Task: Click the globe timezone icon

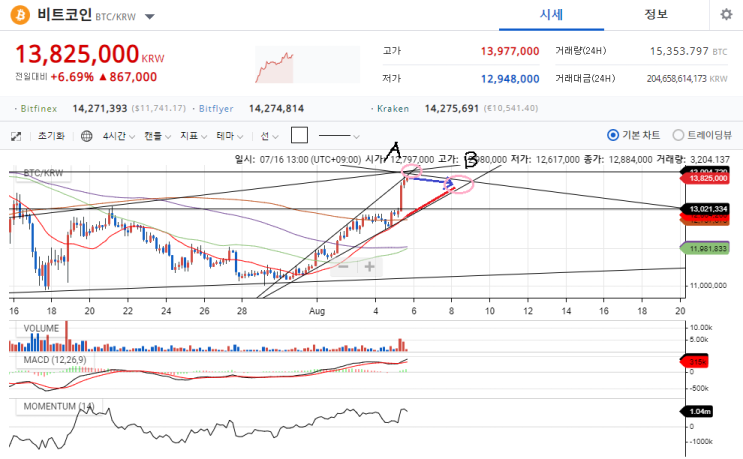Action: point(87,136)
